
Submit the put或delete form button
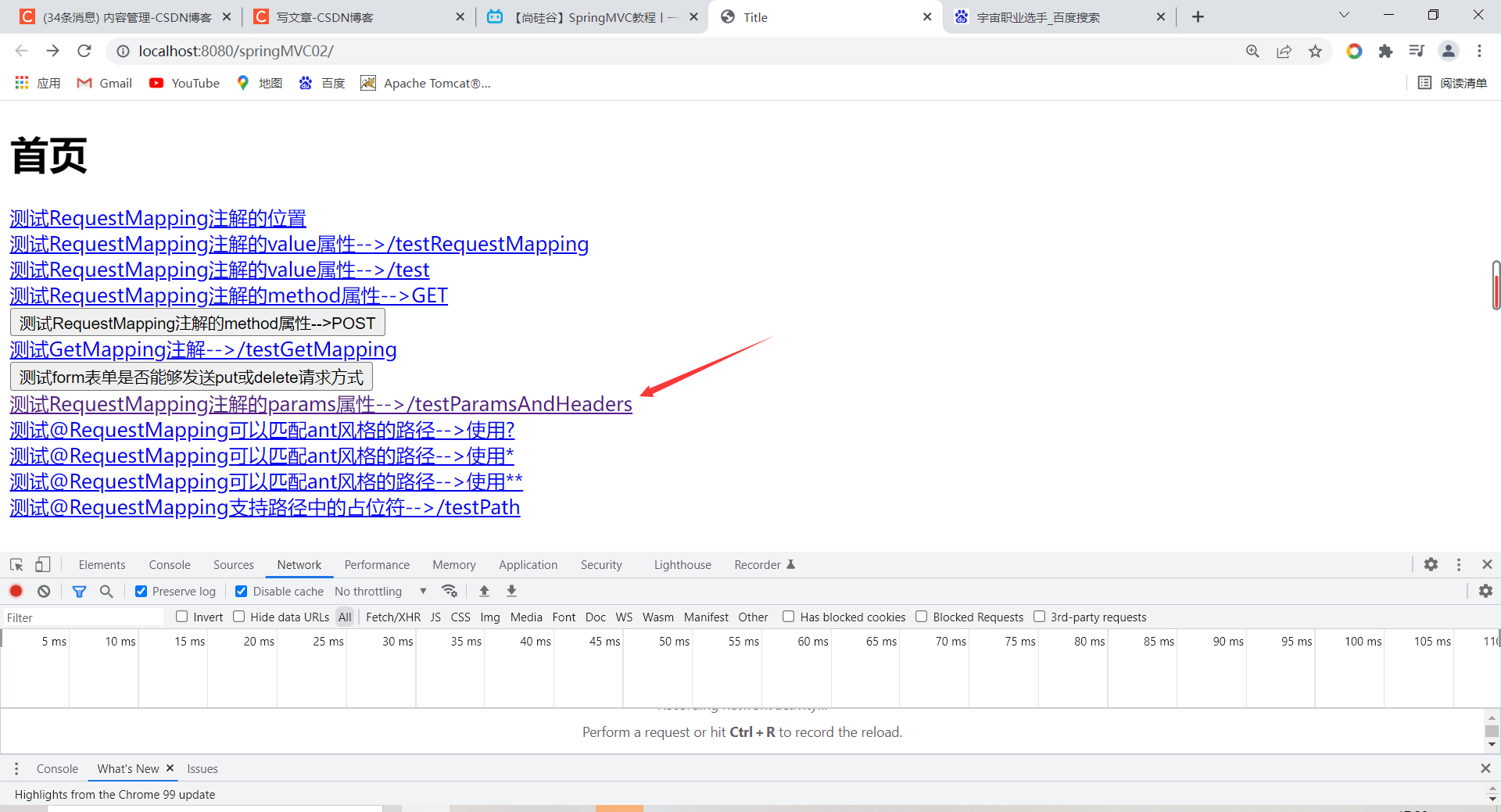tap(192, 377)
